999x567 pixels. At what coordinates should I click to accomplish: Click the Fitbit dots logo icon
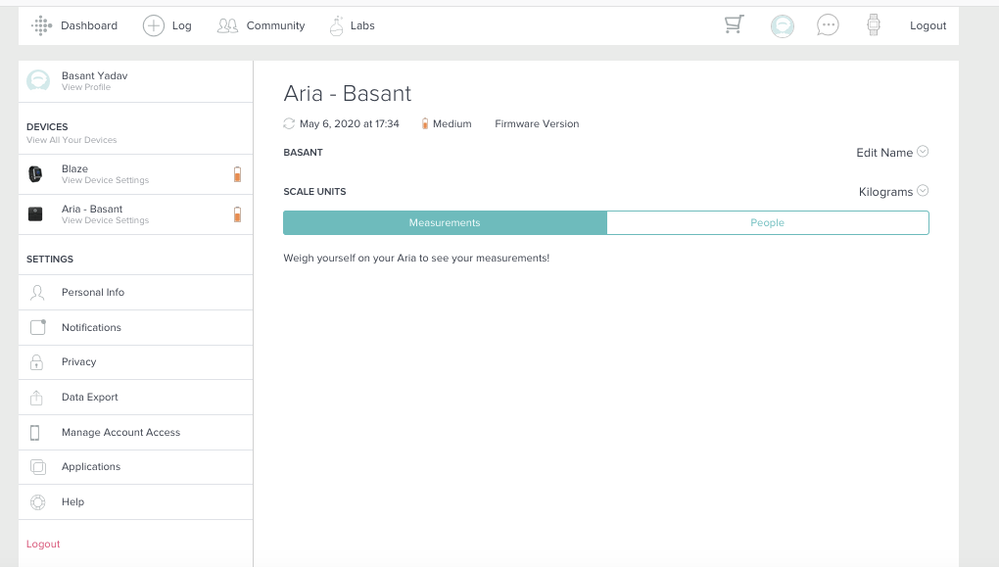pos(41,25)
